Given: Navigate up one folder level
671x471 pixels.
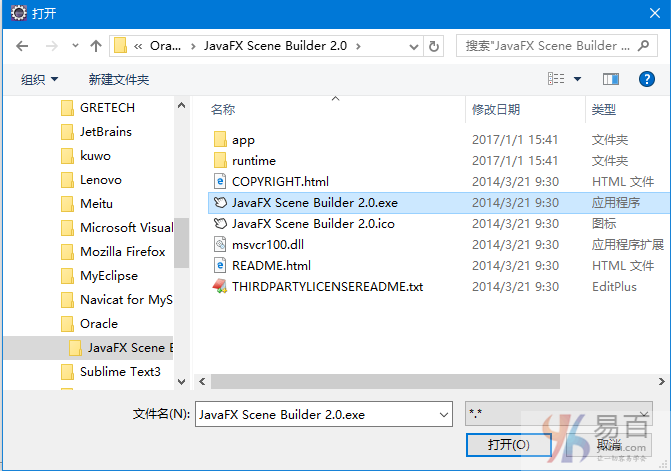Looking at the screenshot, I should (96, 46).
